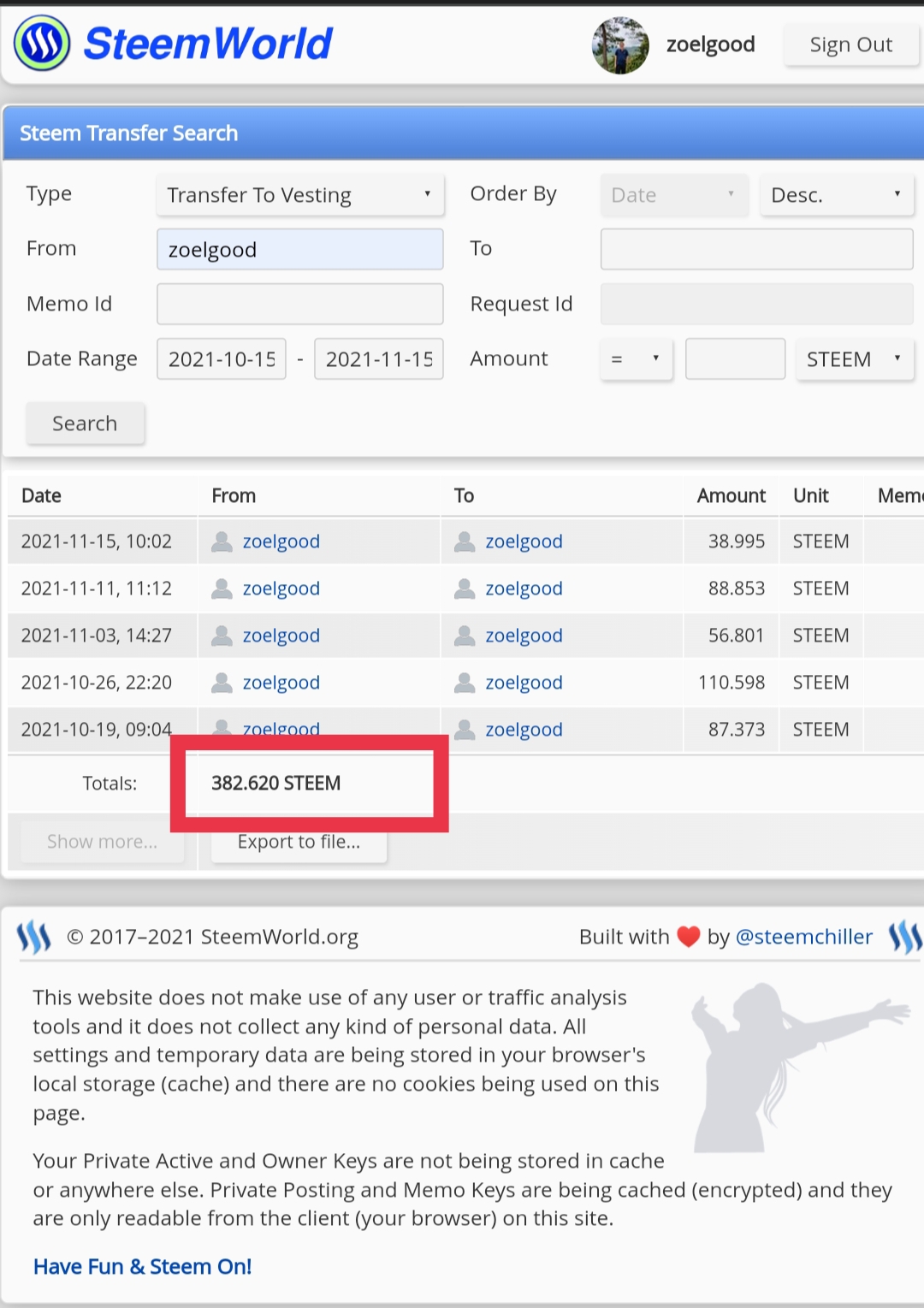924x1308 pixels.
Task: Open the STEEM currency unit dropdown
Action: coord(855,358)
